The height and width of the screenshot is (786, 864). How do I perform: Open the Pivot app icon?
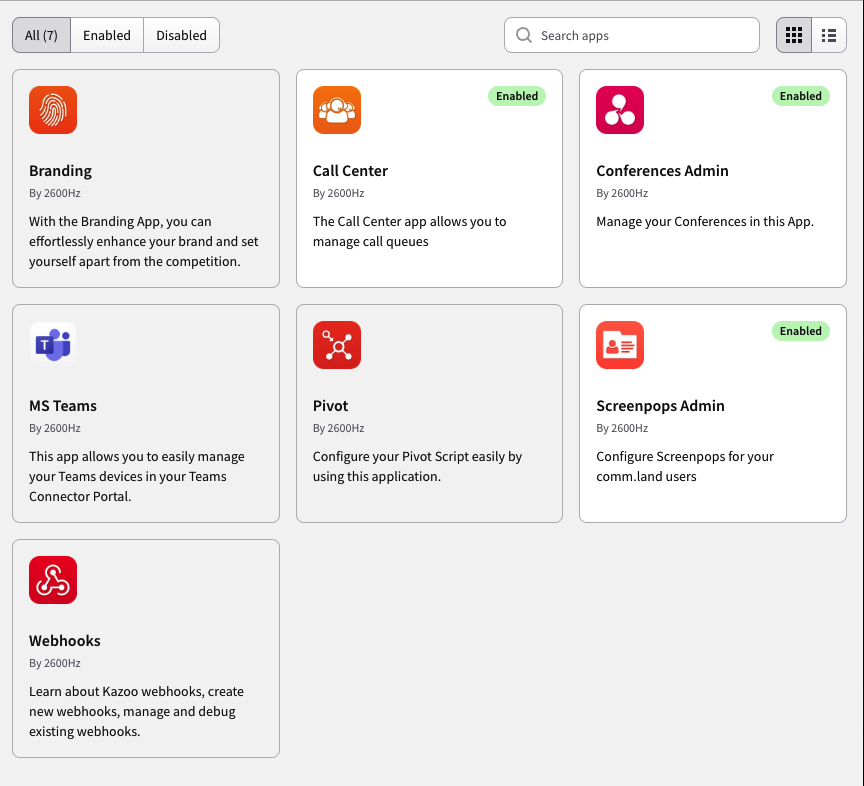(x=337, y=344)
